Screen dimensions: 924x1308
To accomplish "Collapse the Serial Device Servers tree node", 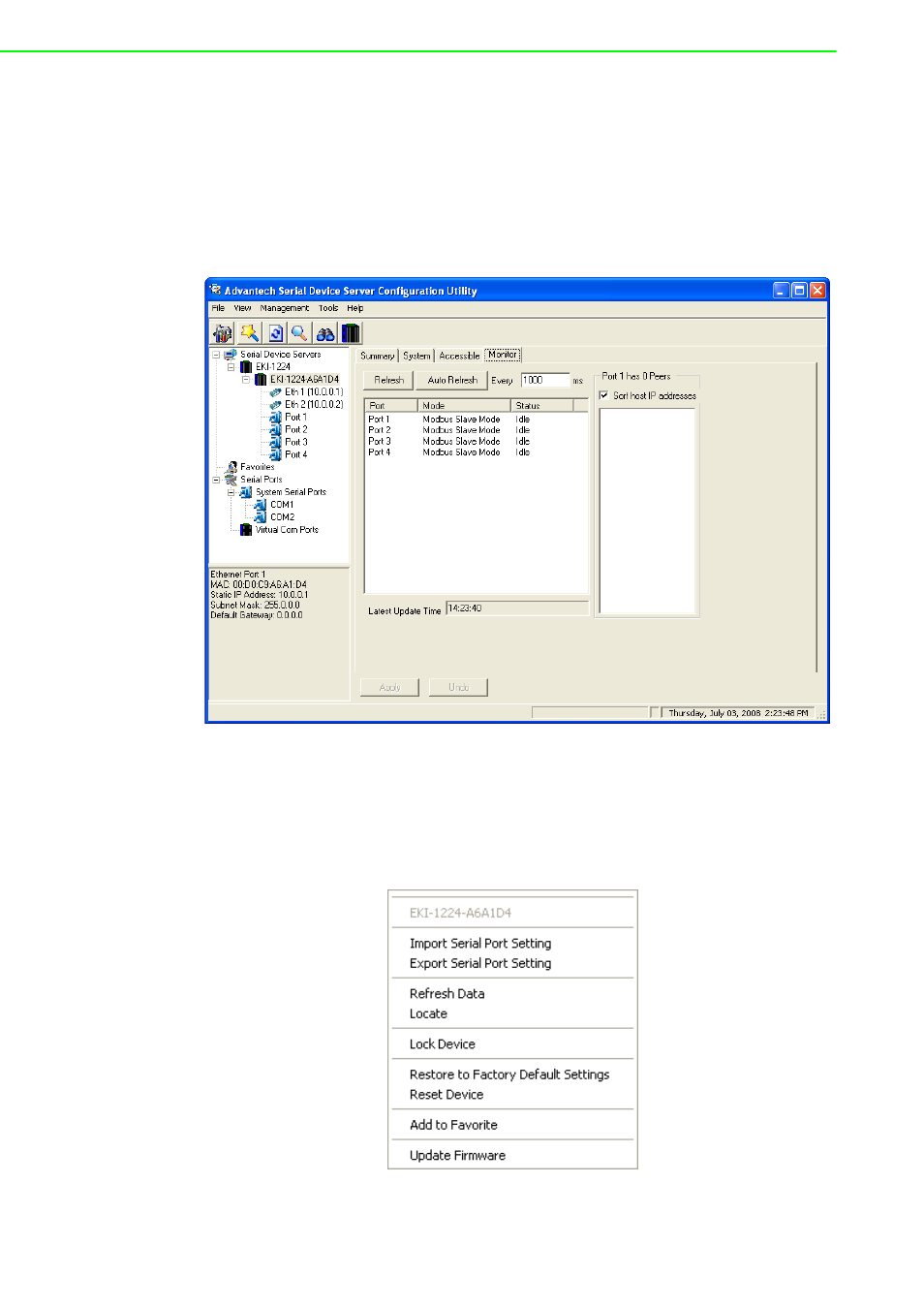I will [x=216, y=355].
